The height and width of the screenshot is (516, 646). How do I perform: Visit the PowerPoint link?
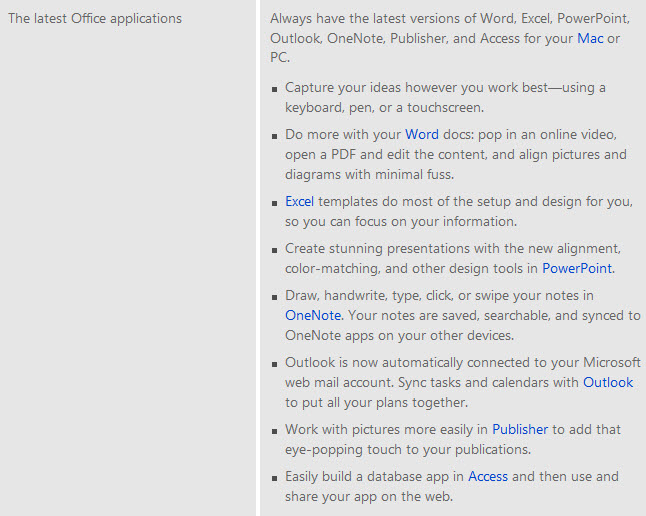pyautogui.click(x=577, y=268)
